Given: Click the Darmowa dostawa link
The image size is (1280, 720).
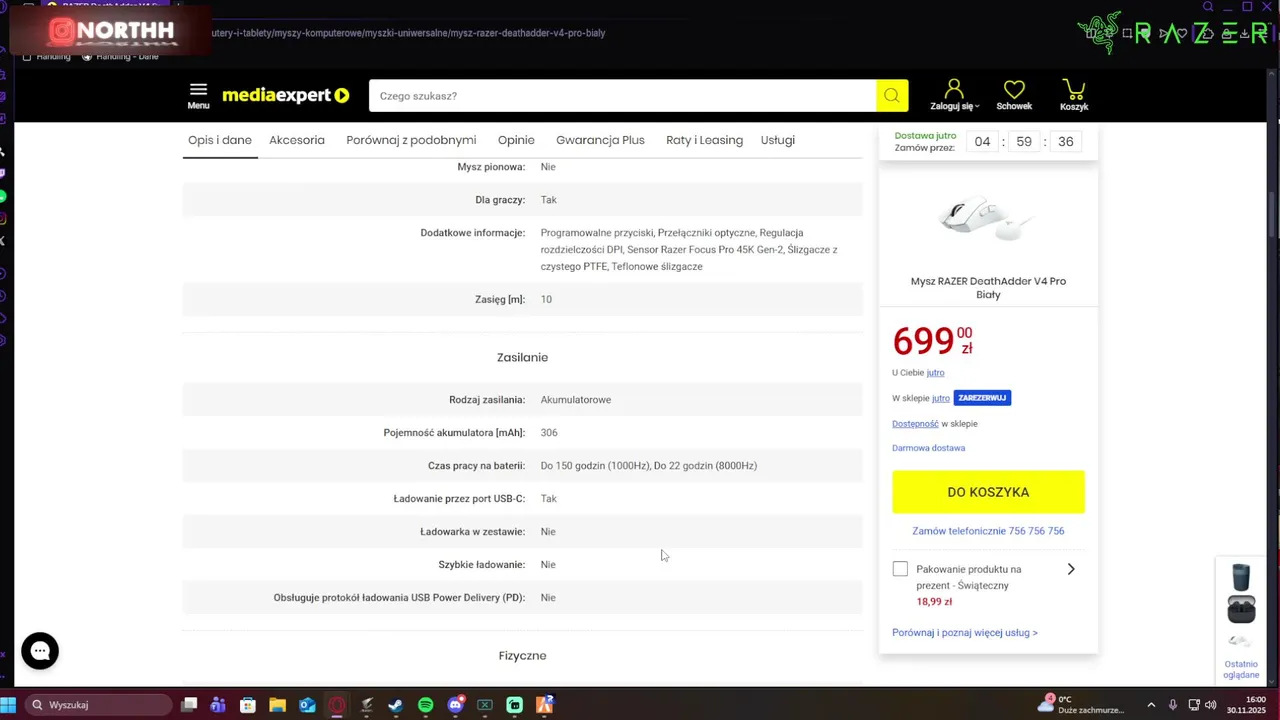Looking at the screenshot, I should (x=928, y=448).
